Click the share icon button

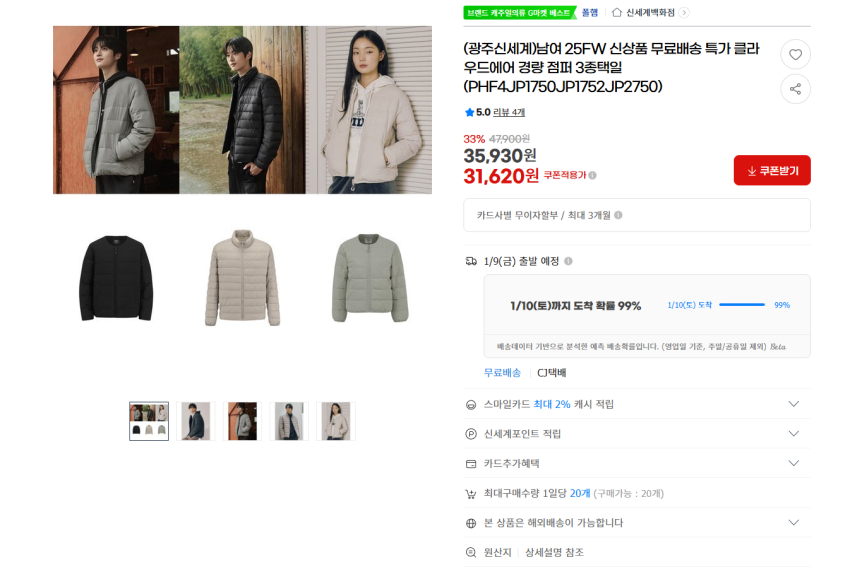coord(795,89)
